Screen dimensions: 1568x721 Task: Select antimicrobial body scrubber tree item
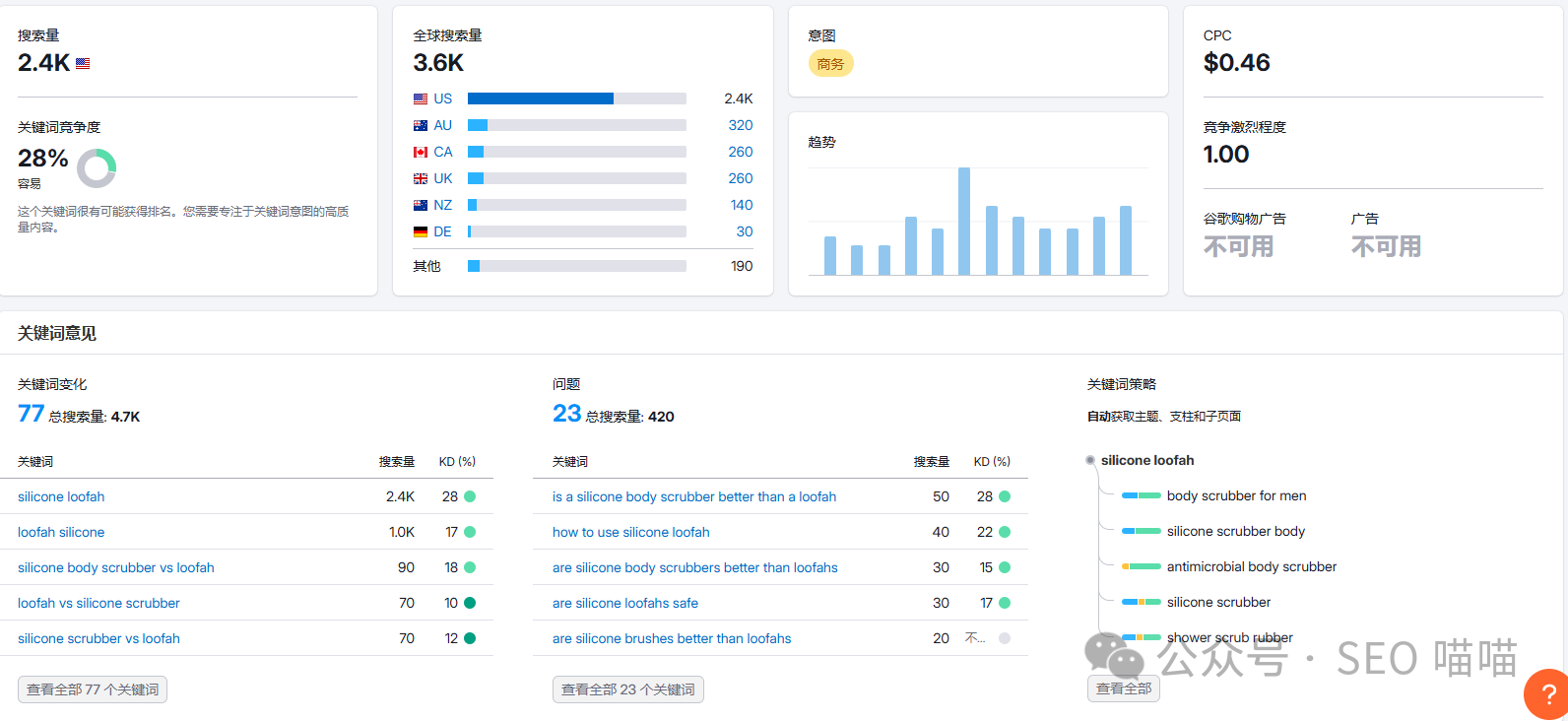click(1251, 566)
